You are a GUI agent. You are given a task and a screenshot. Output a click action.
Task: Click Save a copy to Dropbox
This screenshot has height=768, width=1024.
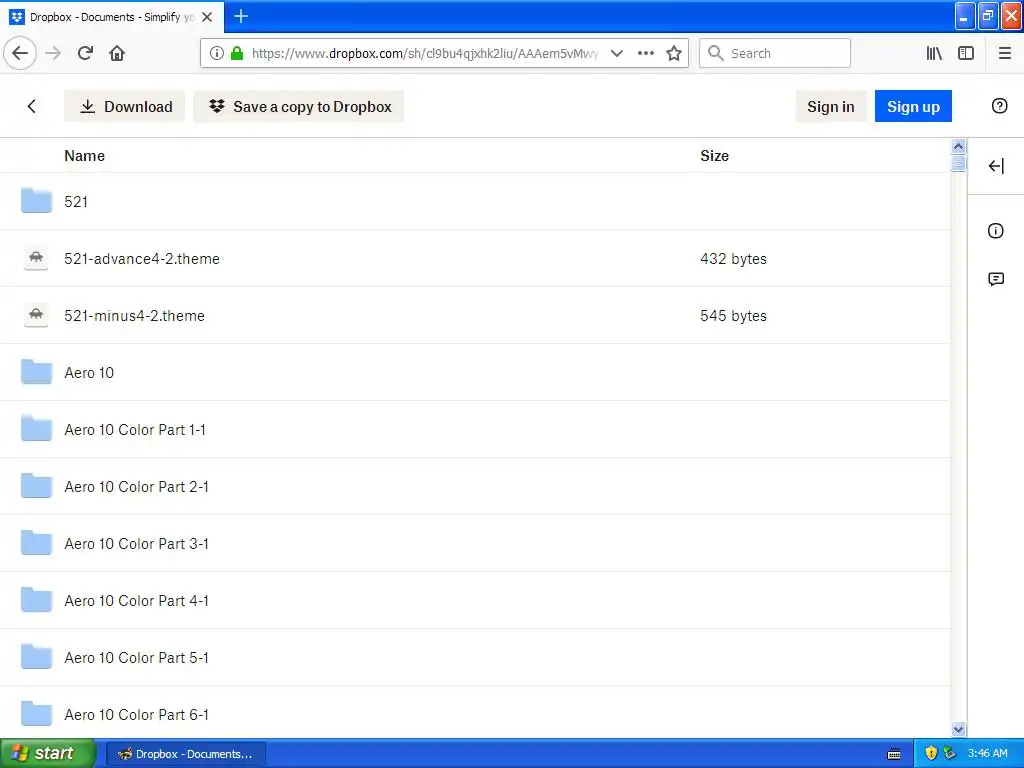click(x=298, y=106)
